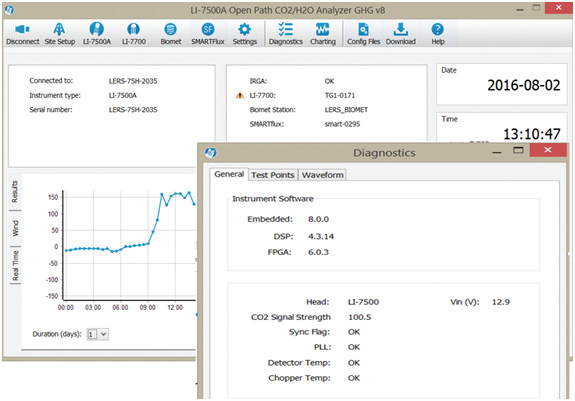Image resolution: width=575 pixels, height=401 pixels.
Task: Click Connected to value LERS-75H-2035
Action: tap(133, 81)
